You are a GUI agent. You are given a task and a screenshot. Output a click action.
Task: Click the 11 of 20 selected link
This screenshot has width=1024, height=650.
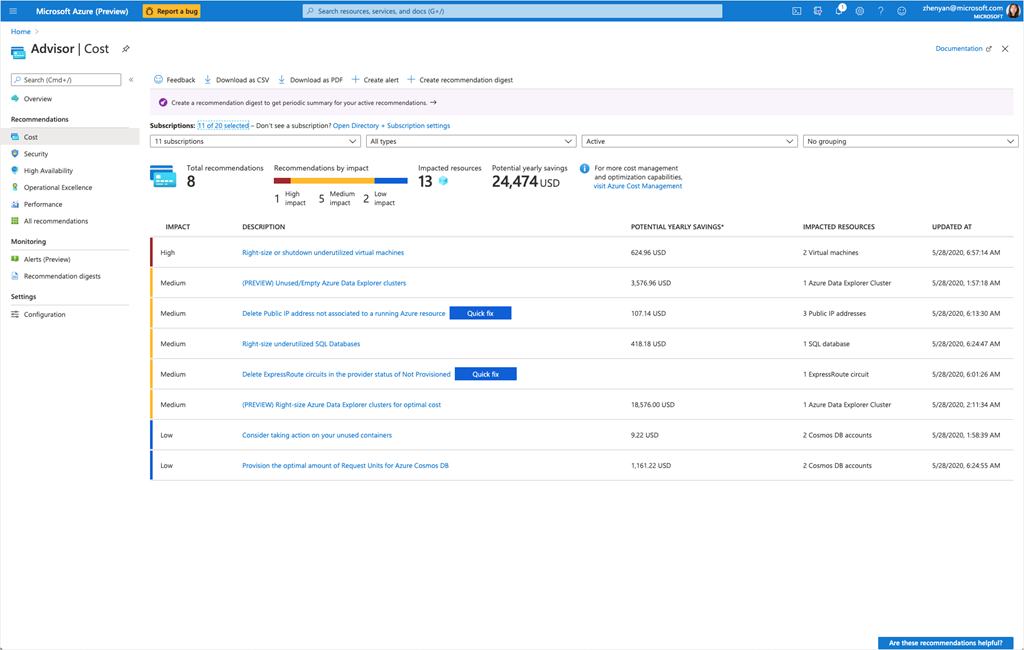[x=223, y=125]
